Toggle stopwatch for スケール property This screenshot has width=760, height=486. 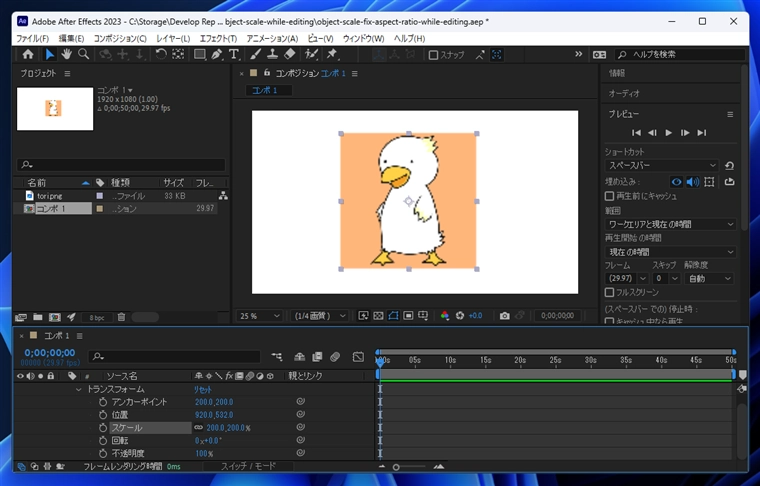[103, 428]
